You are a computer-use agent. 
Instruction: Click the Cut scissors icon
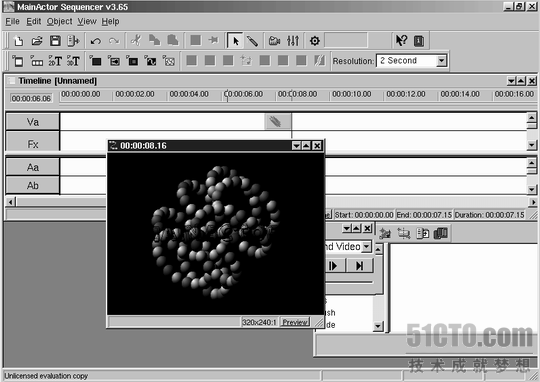(x=136, y=41)
